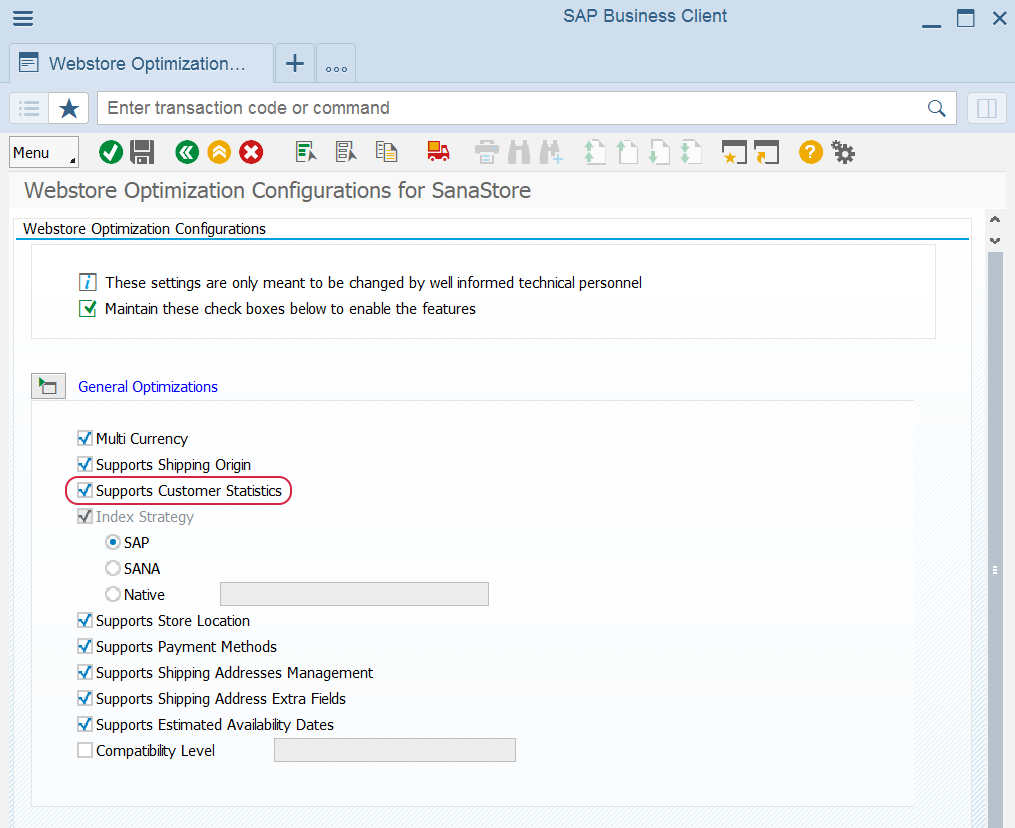Click the General Optimizations collapse button

tap(49, 386)
